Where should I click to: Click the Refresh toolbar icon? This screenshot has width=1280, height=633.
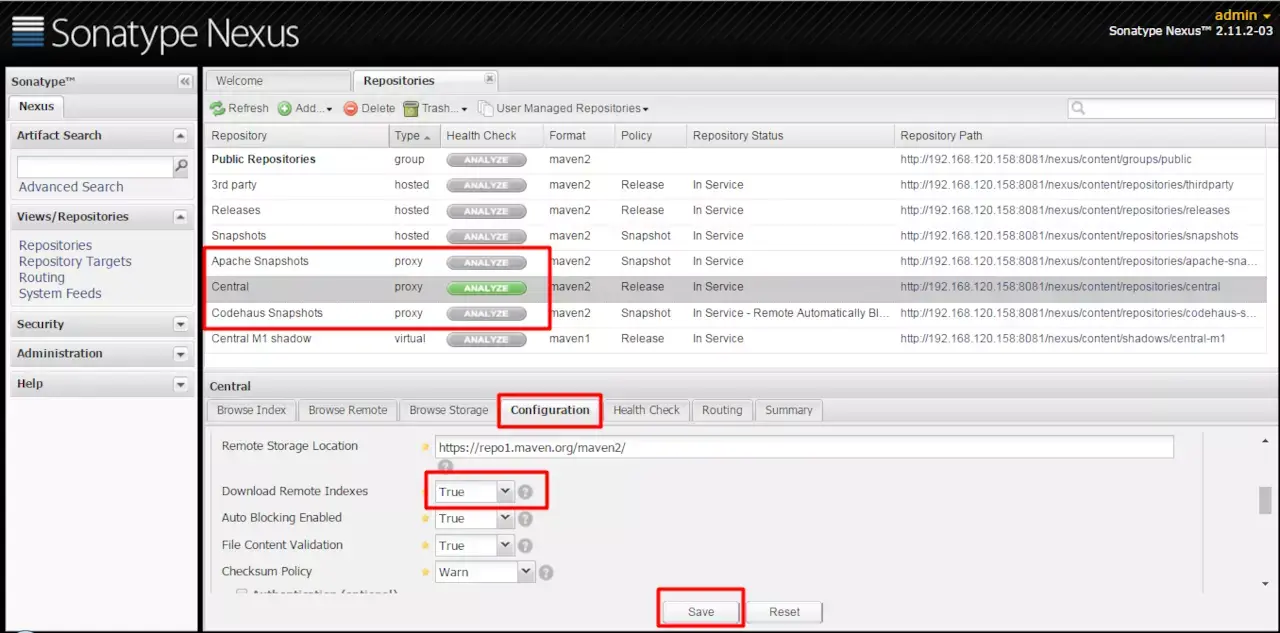pos(217,108)
